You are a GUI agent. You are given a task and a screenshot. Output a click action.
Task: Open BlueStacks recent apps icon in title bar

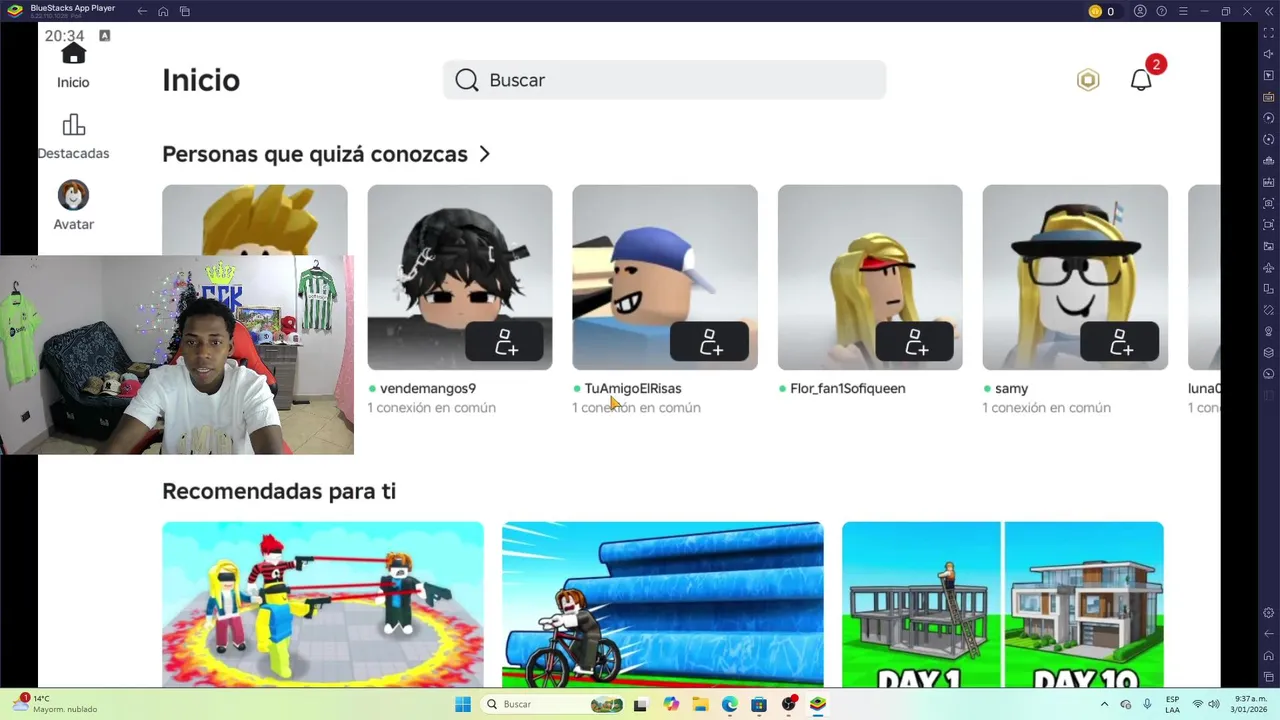[185, 11]
